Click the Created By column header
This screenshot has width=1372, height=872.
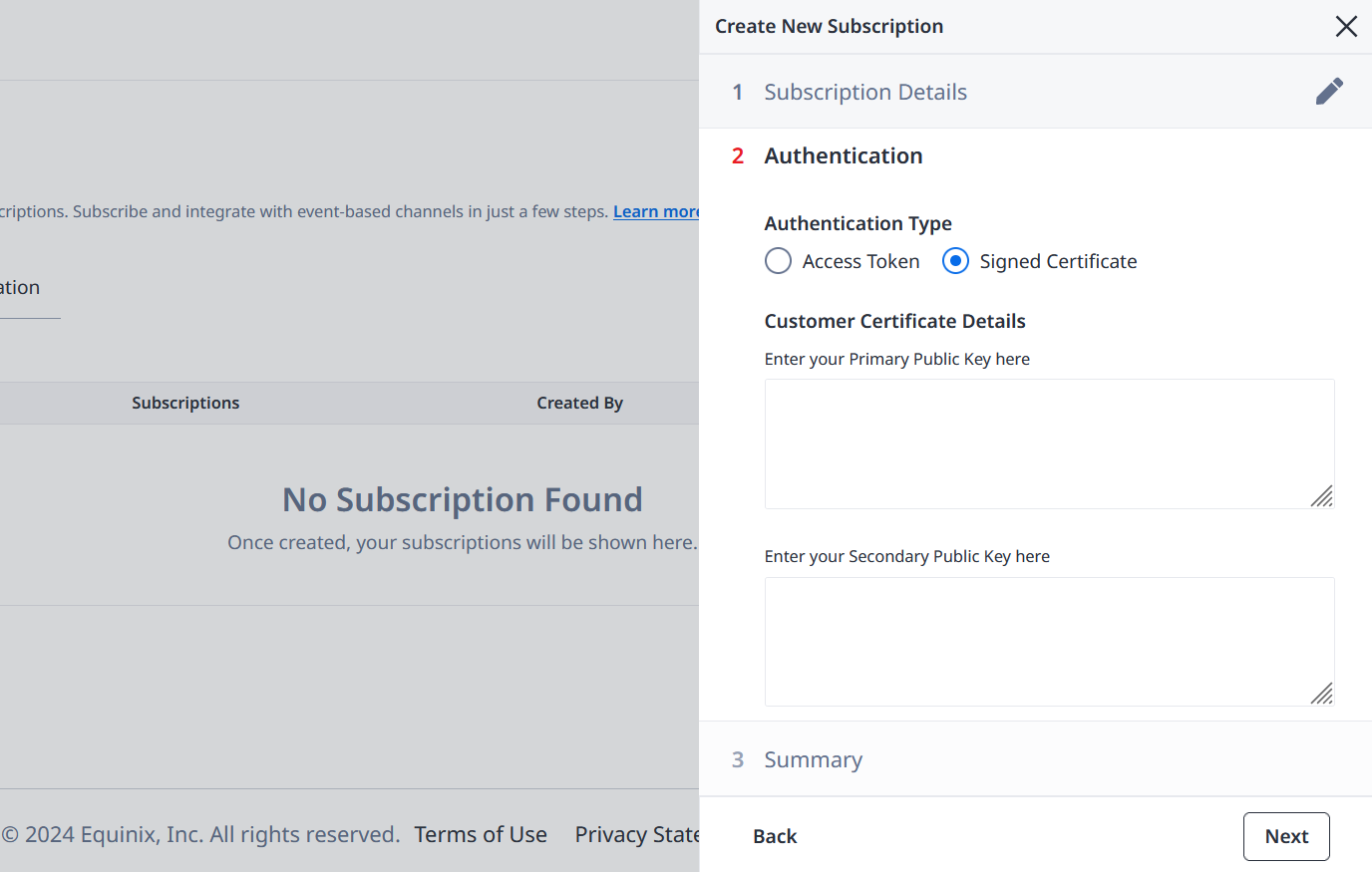[x=579, y=403]
